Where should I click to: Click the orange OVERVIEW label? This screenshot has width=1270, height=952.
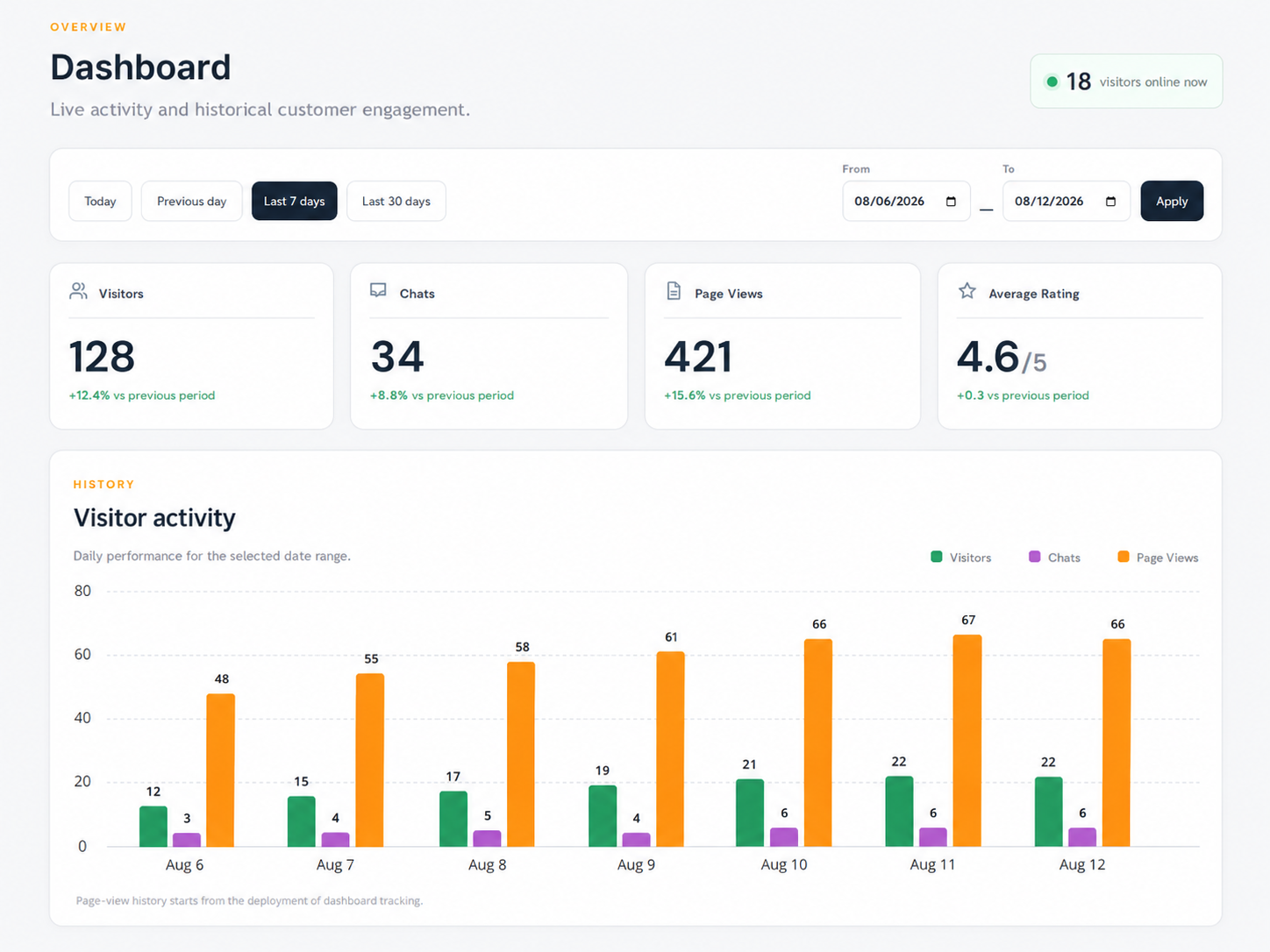coord(89,27)
